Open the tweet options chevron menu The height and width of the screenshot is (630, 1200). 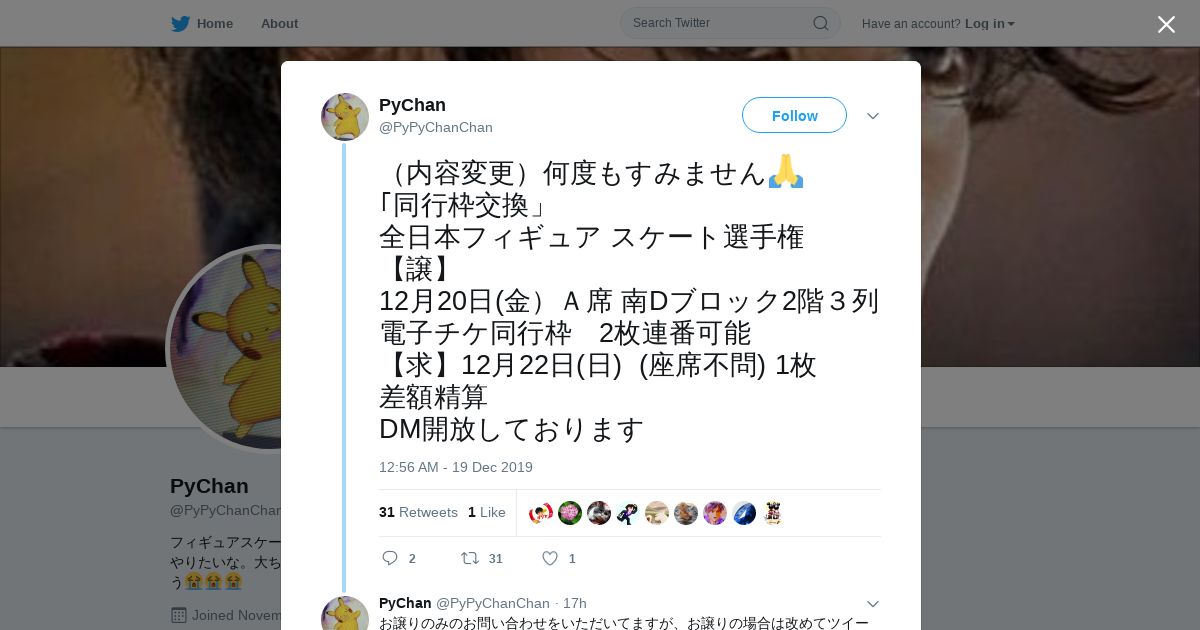coord(873,116)
